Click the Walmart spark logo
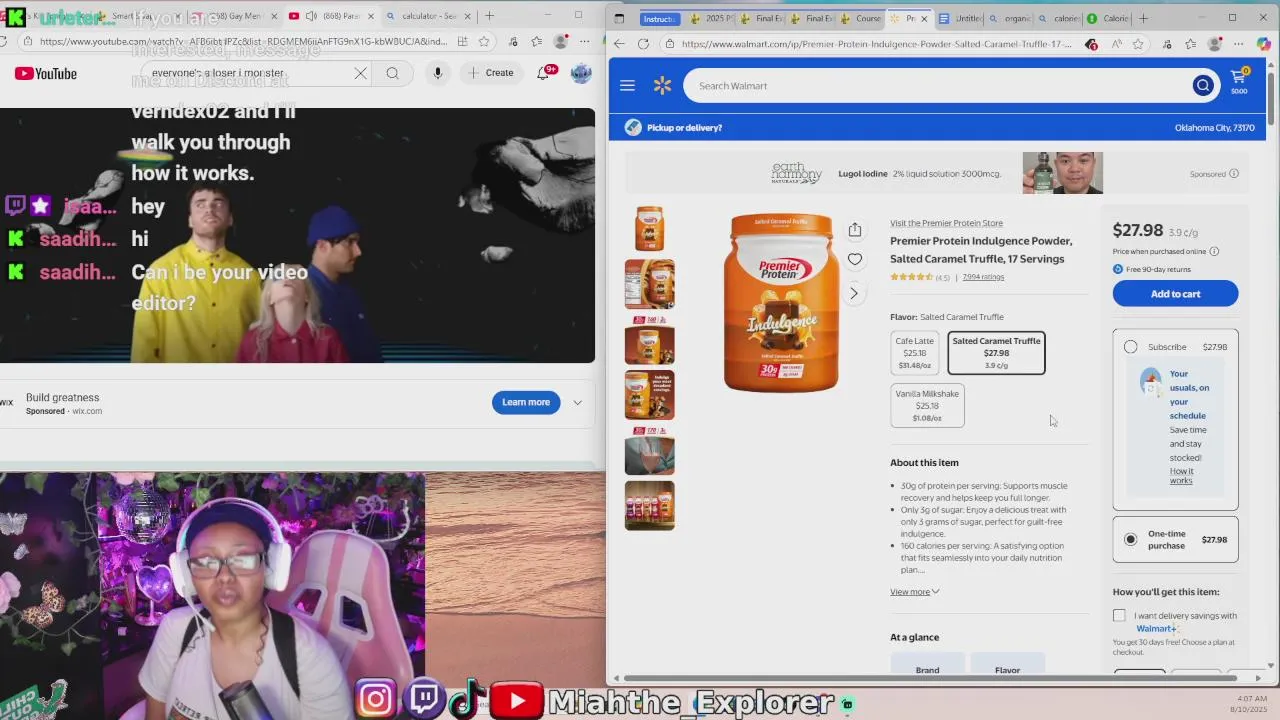1280x720 pixels. tap(662, 86)
